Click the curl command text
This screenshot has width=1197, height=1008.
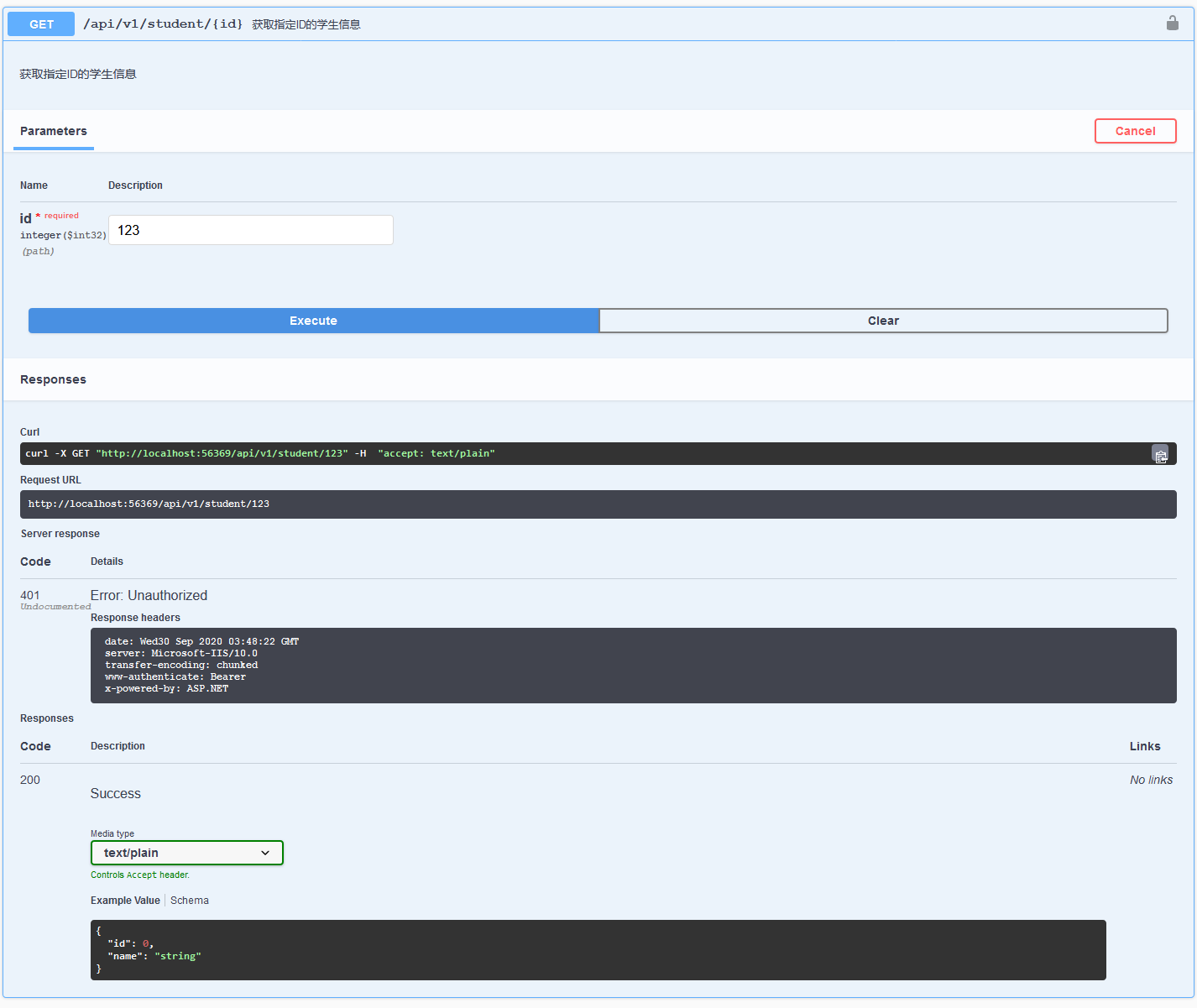(260, 453)
